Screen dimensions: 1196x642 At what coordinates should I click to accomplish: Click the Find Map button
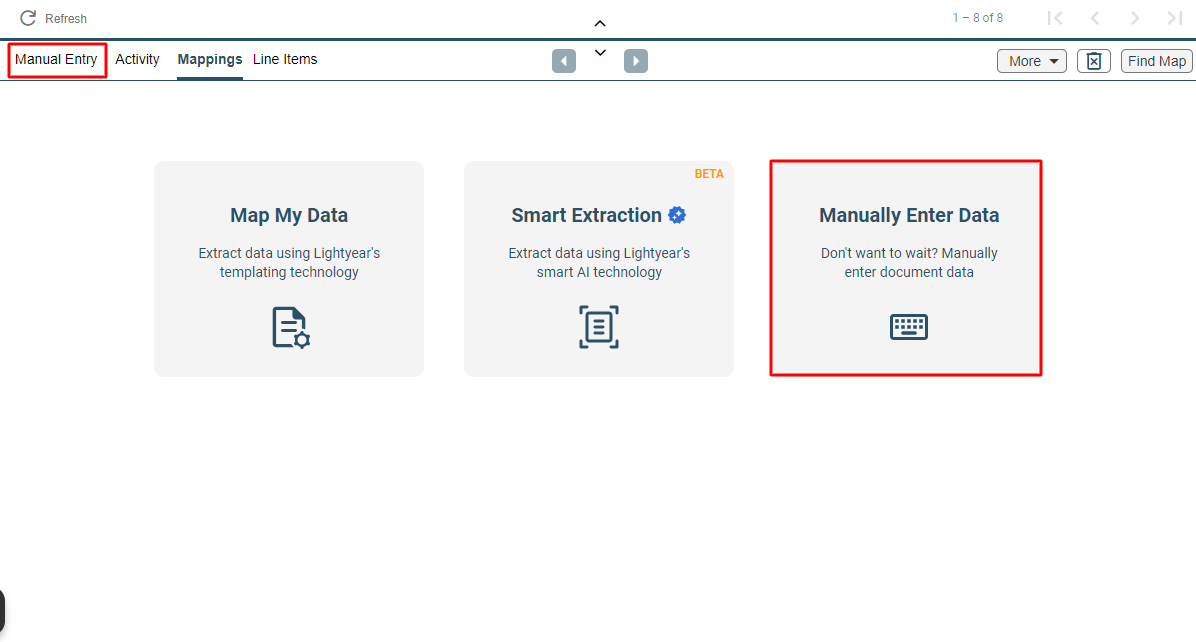tap(1156, 61)
